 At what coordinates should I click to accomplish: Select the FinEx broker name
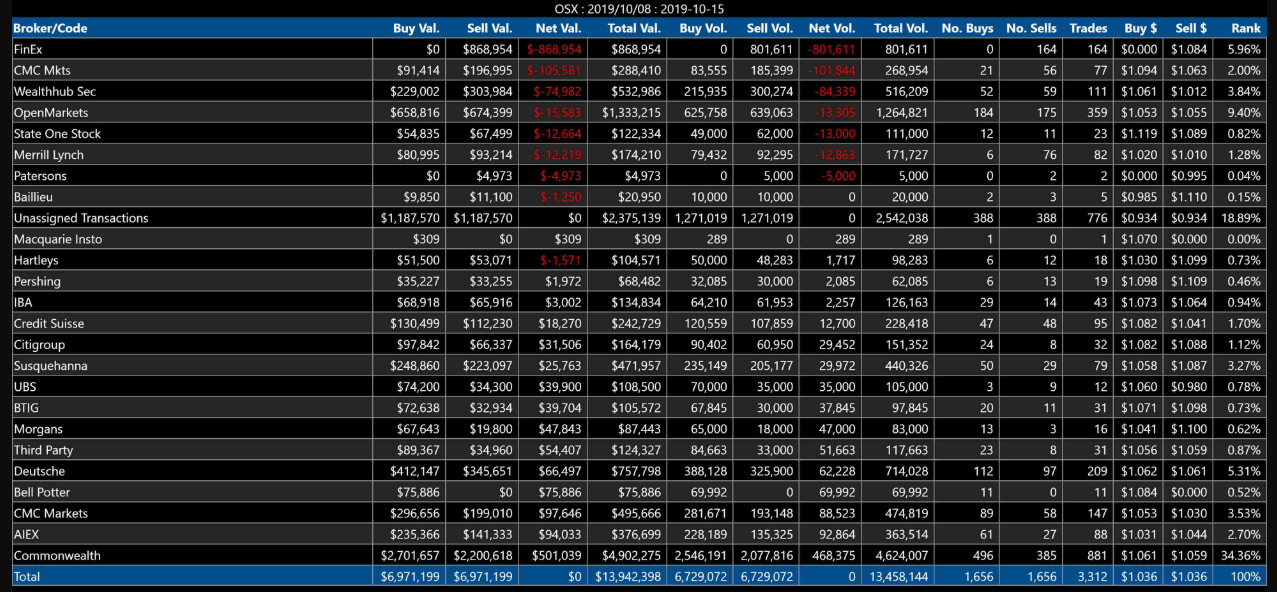[28, 49]
